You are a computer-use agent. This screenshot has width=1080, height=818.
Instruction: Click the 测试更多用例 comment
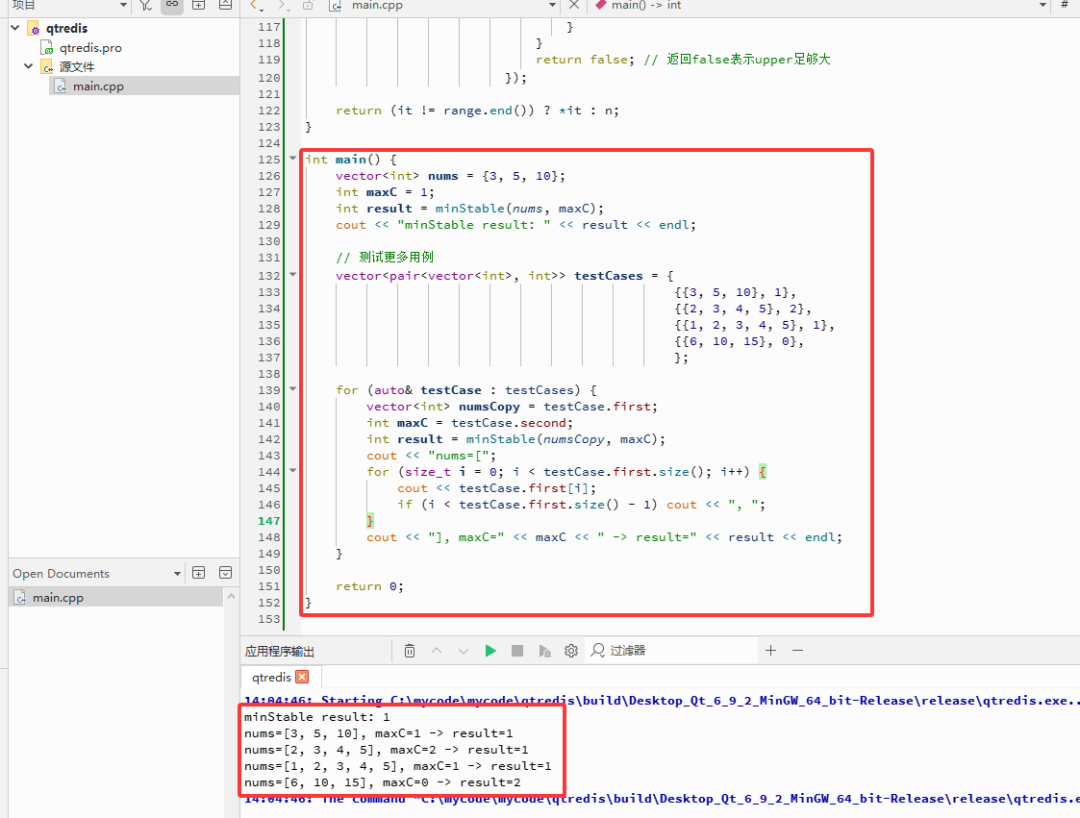[x=385, y=258]
